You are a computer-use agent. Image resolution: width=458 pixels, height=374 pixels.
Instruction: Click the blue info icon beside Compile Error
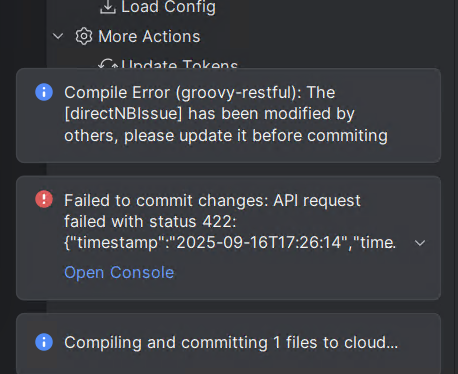coord(44,92)
